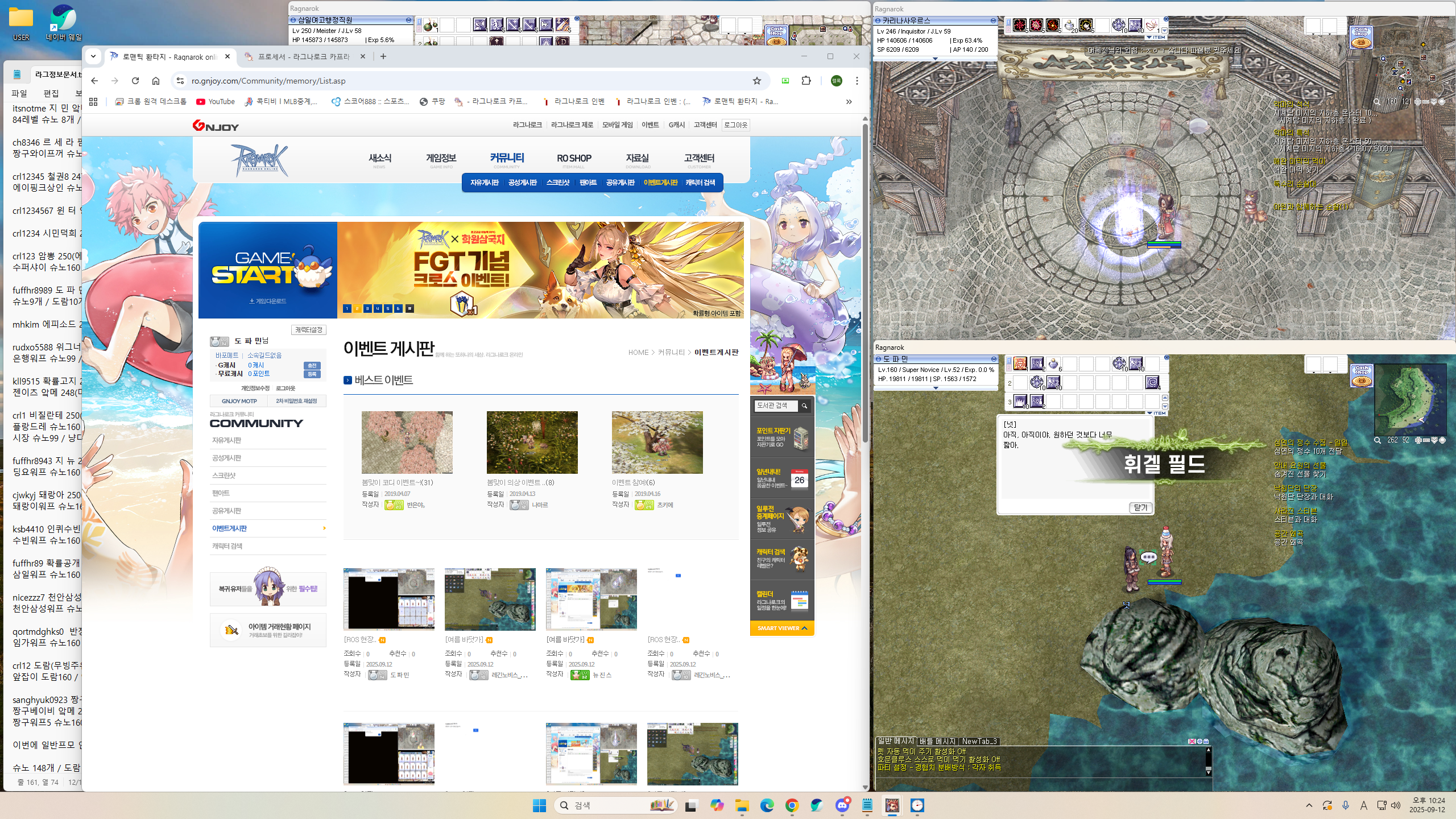Click the 캐릭터설정 button
This screenshot has width=1456, height=819.
(308, 330)
